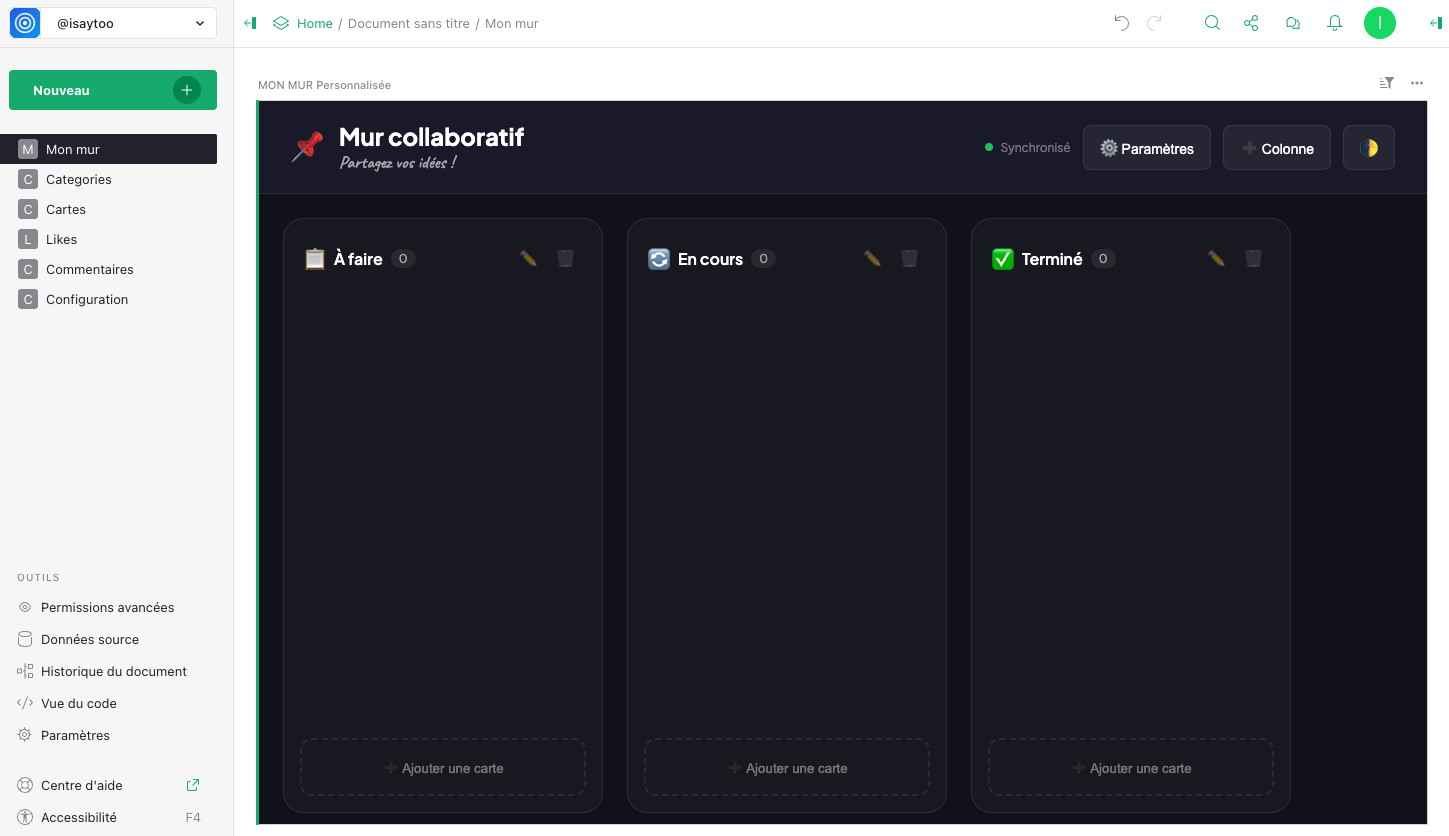This screenshot has height=836, width=1449.
Task: Open the widget three-dots menu
Action: [1417, 83]
